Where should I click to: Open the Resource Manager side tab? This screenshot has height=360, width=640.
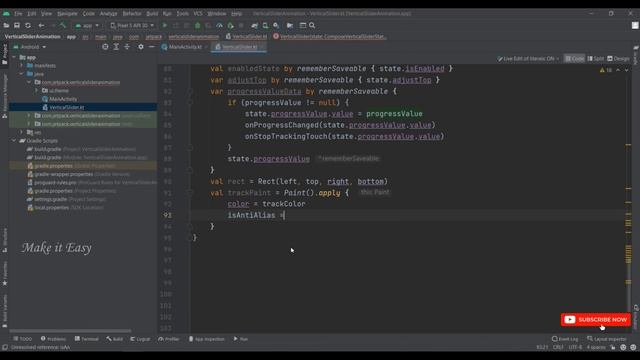point(4,96)
